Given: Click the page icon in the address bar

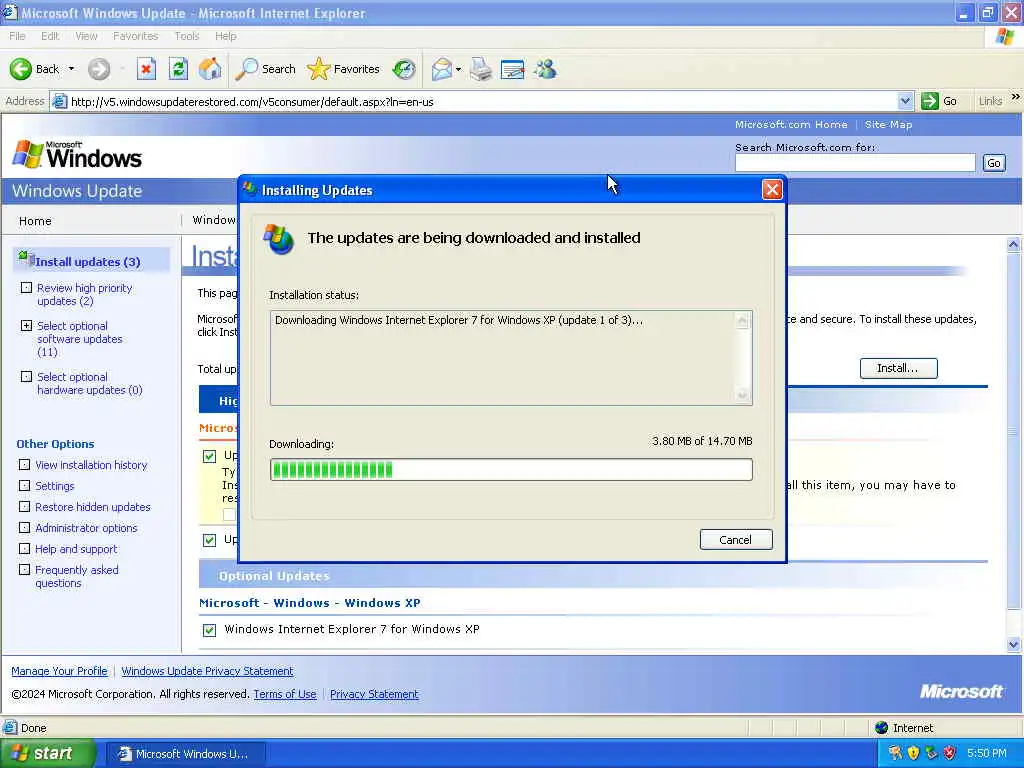Looking at the screenshot, I should pos(59,101).
